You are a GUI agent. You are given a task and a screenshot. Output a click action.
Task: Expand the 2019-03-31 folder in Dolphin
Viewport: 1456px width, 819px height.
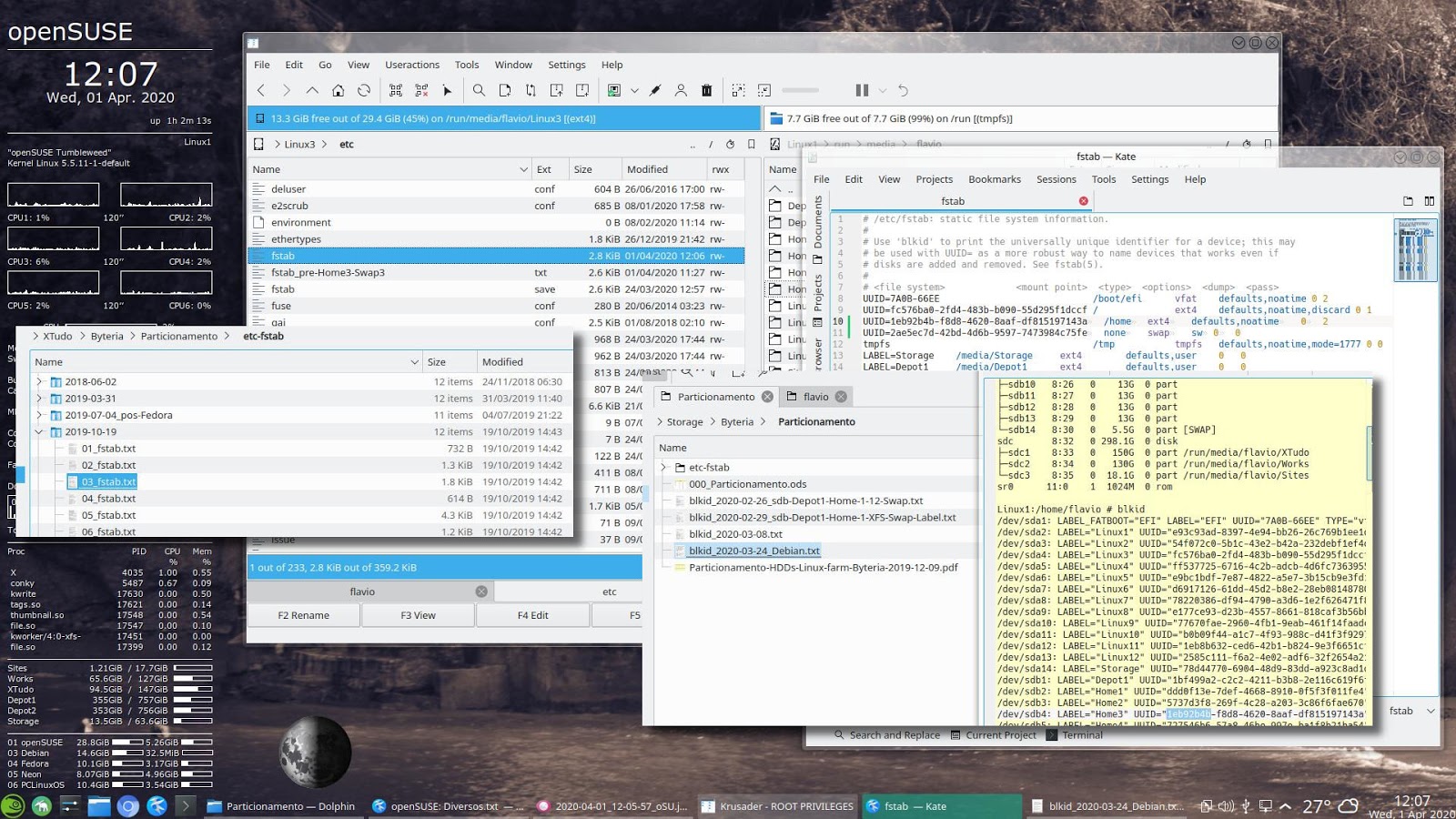point(39,399)
